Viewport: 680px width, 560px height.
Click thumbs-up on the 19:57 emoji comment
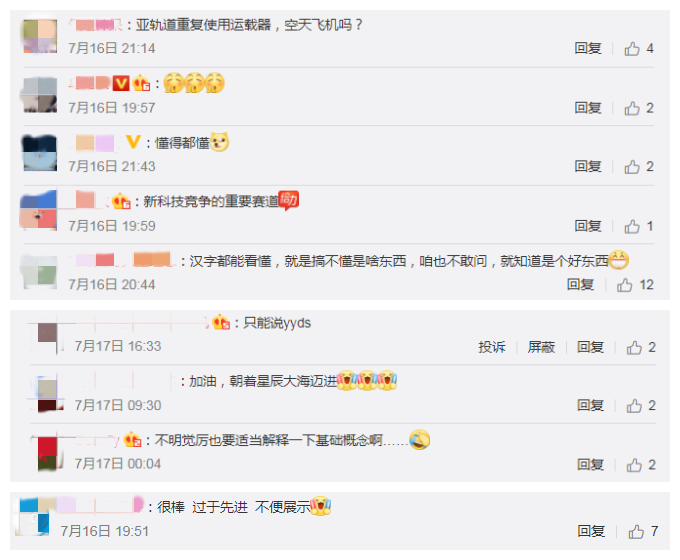(632, 108)
